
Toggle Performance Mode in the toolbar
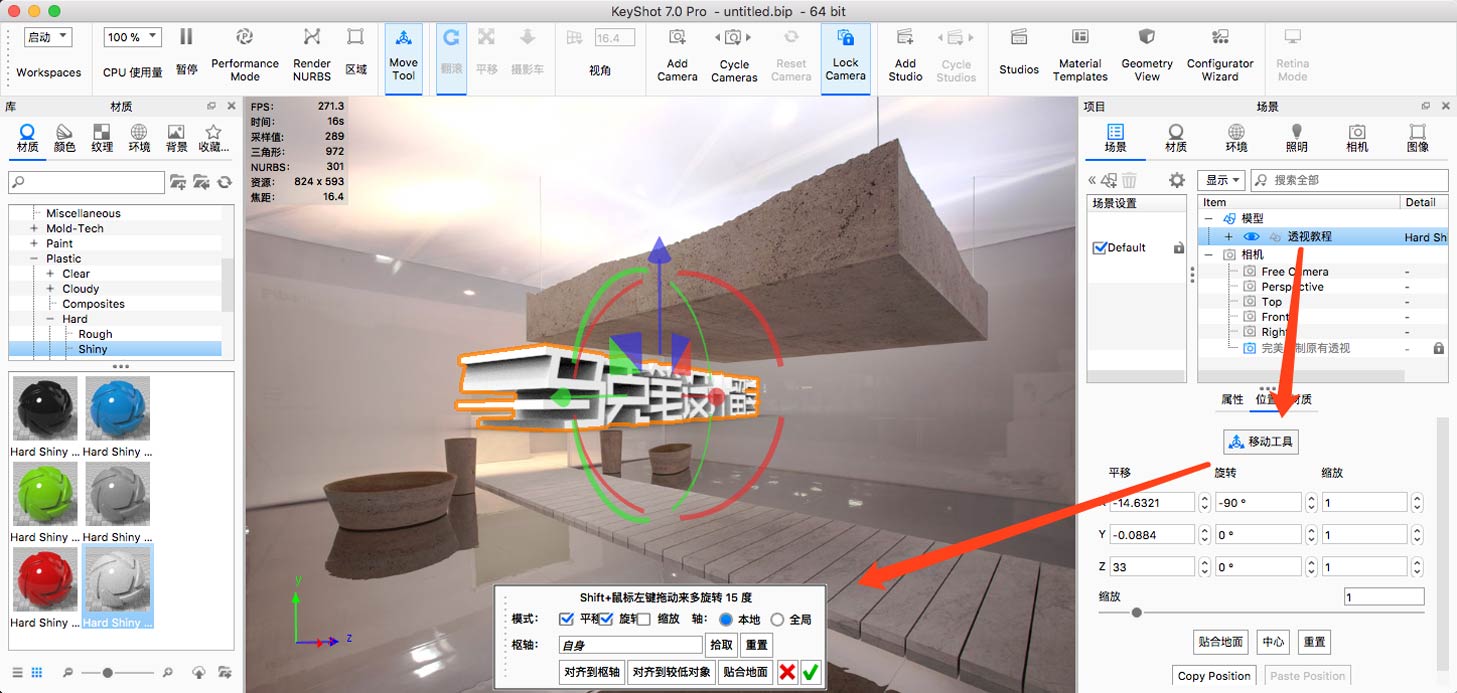245,54
